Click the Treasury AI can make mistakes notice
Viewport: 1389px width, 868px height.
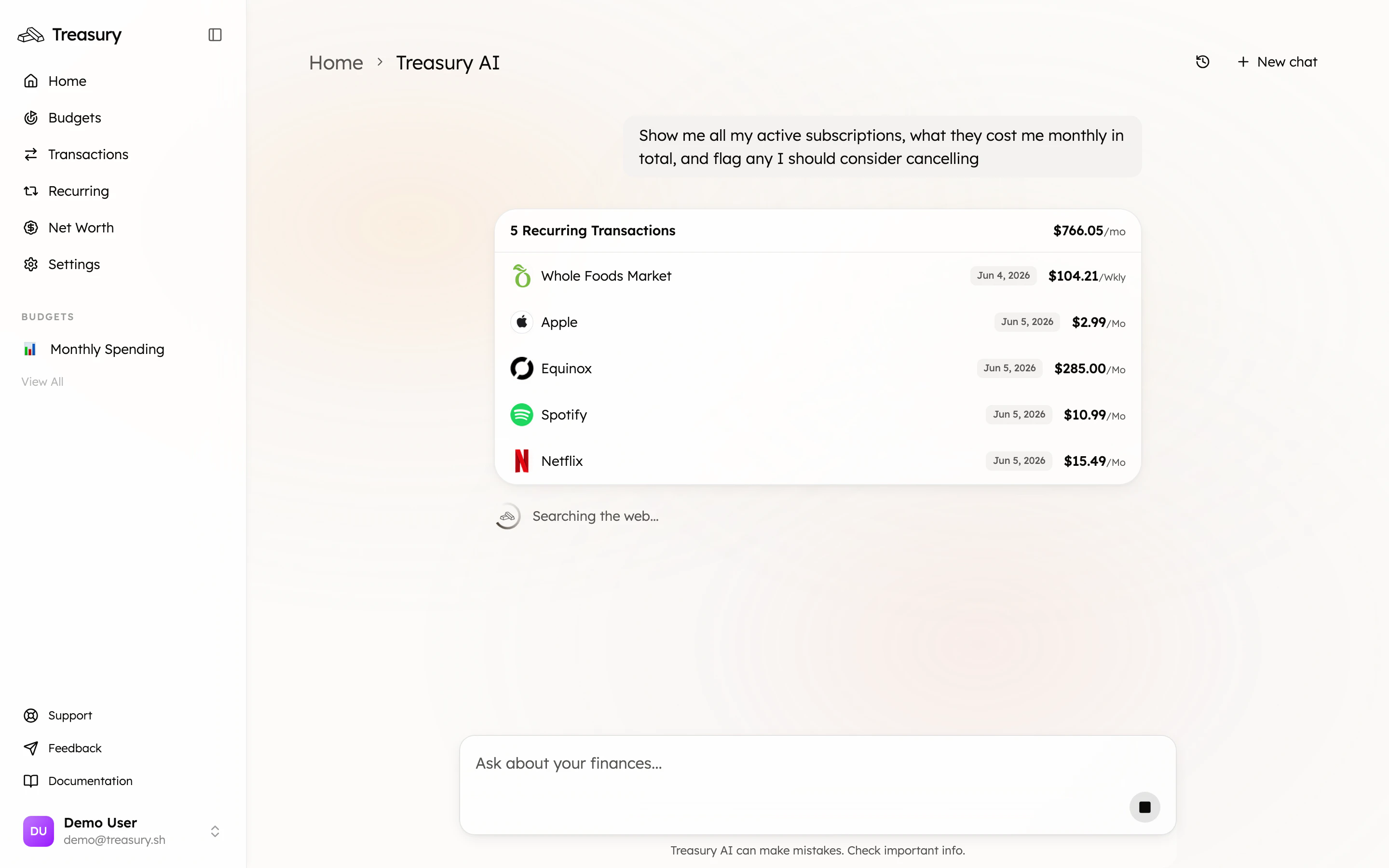point(817,851)
